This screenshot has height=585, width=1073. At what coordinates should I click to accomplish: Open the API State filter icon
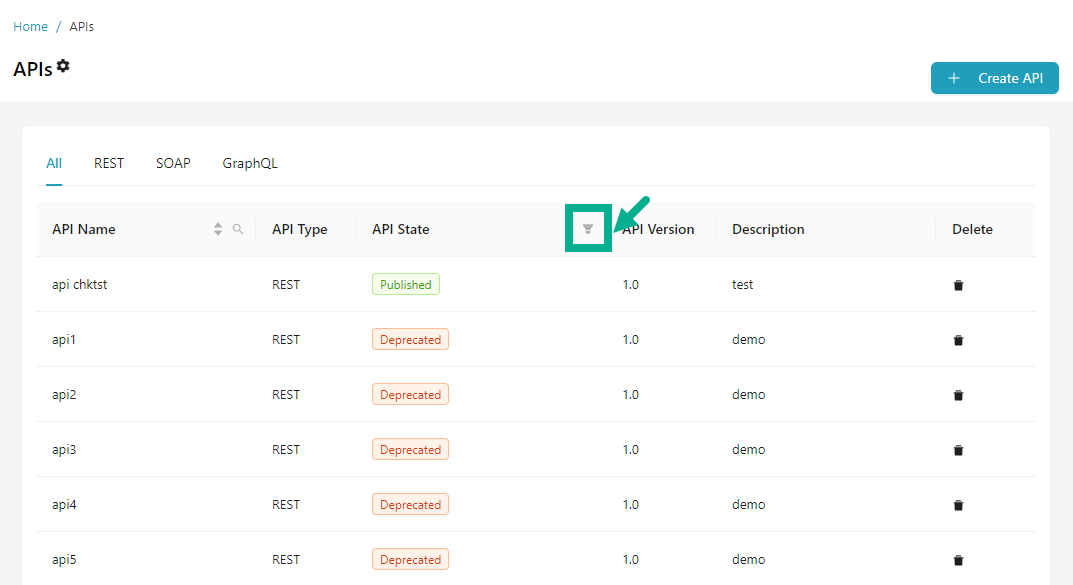pyautogui.click(x=588, y=229)
